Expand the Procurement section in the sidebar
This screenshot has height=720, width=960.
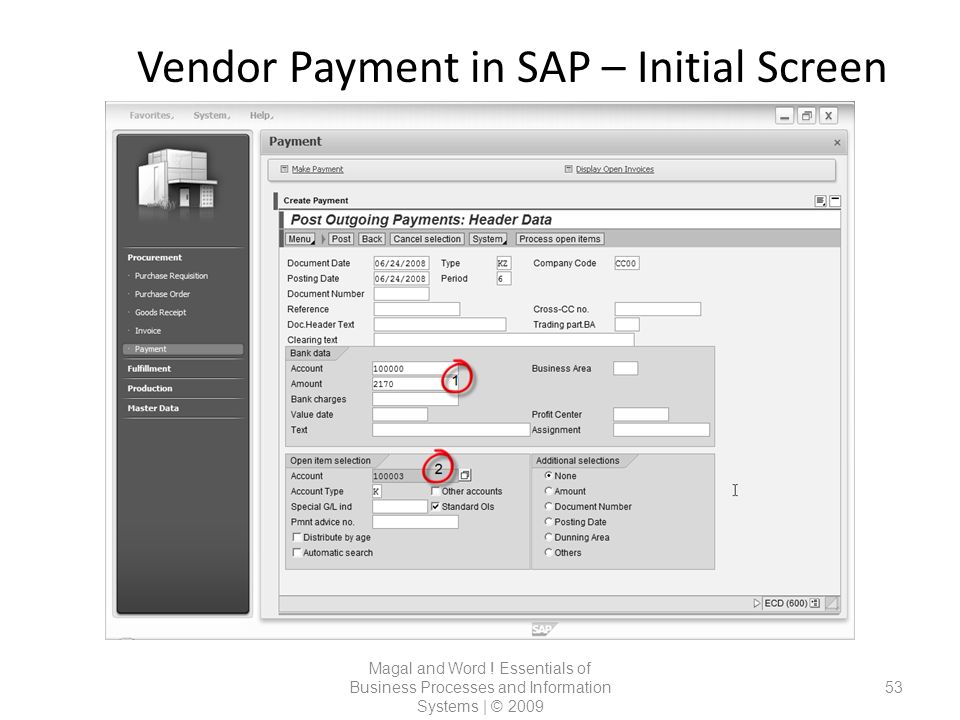[x=154, y=258]
